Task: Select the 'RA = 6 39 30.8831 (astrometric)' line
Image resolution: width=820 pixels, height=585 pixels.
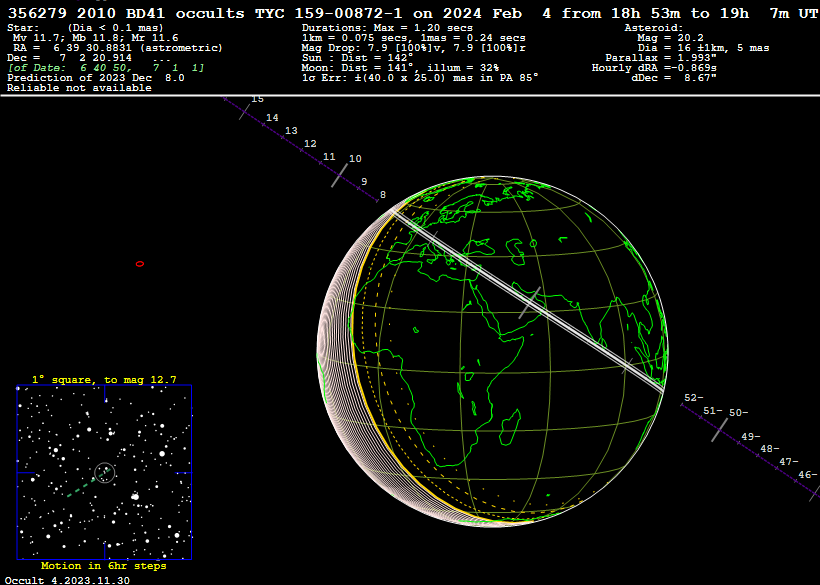Action: tap(118, 48)
